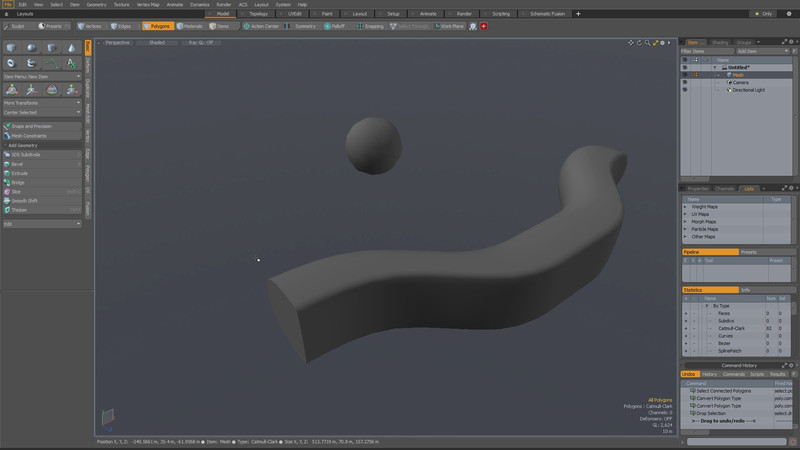Screen dimensions: 800x450
Task: Click the SDS Subdivide tool
Action: (x=42, y=155)
